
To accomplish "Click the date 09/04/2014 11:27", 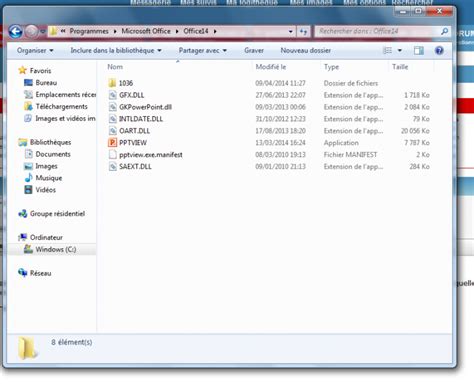I will tap(280, 83).
